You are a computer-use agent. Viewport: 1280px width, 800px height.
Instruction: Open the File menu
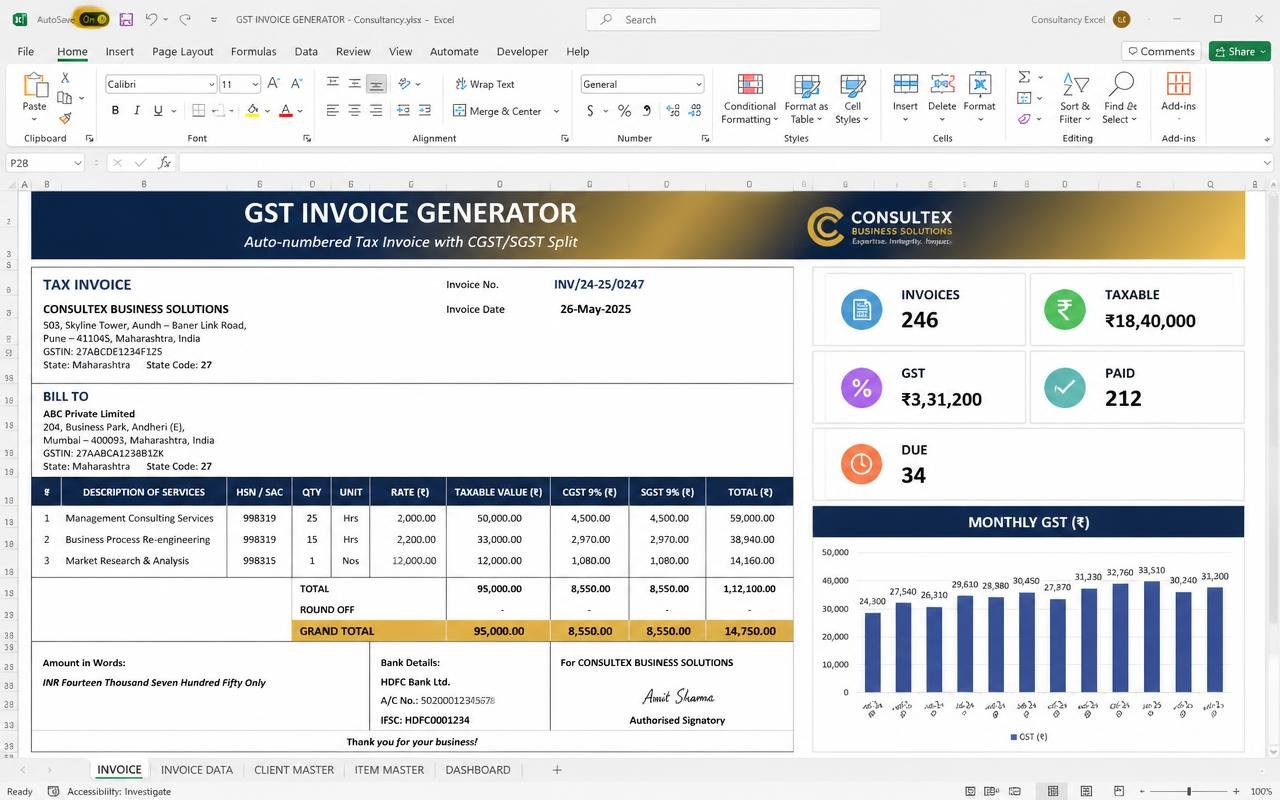(x=25, y=51)
